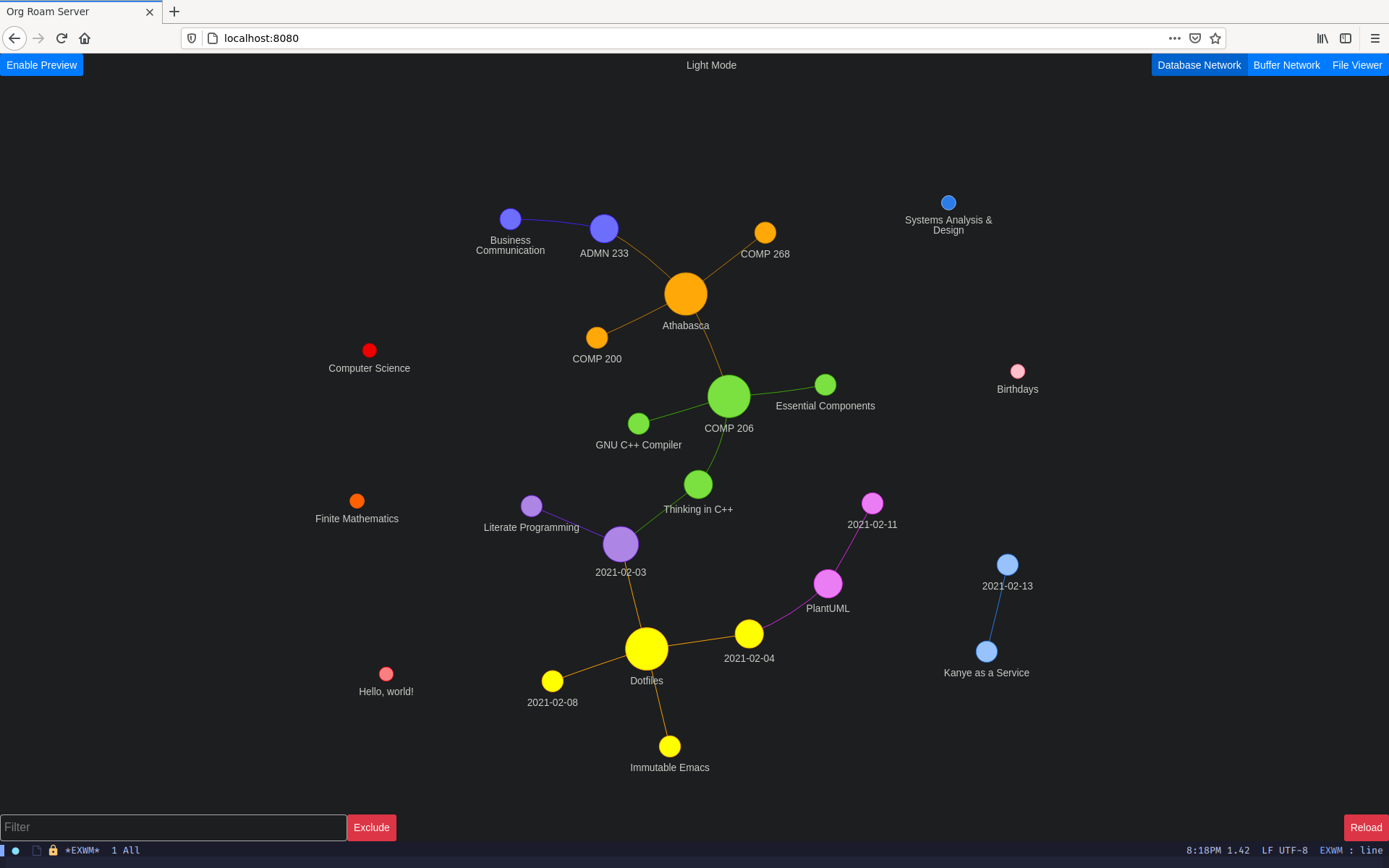Click the back navigation arrow
The height and width of the screenshot is (868, 1389).
pos(14,38)
